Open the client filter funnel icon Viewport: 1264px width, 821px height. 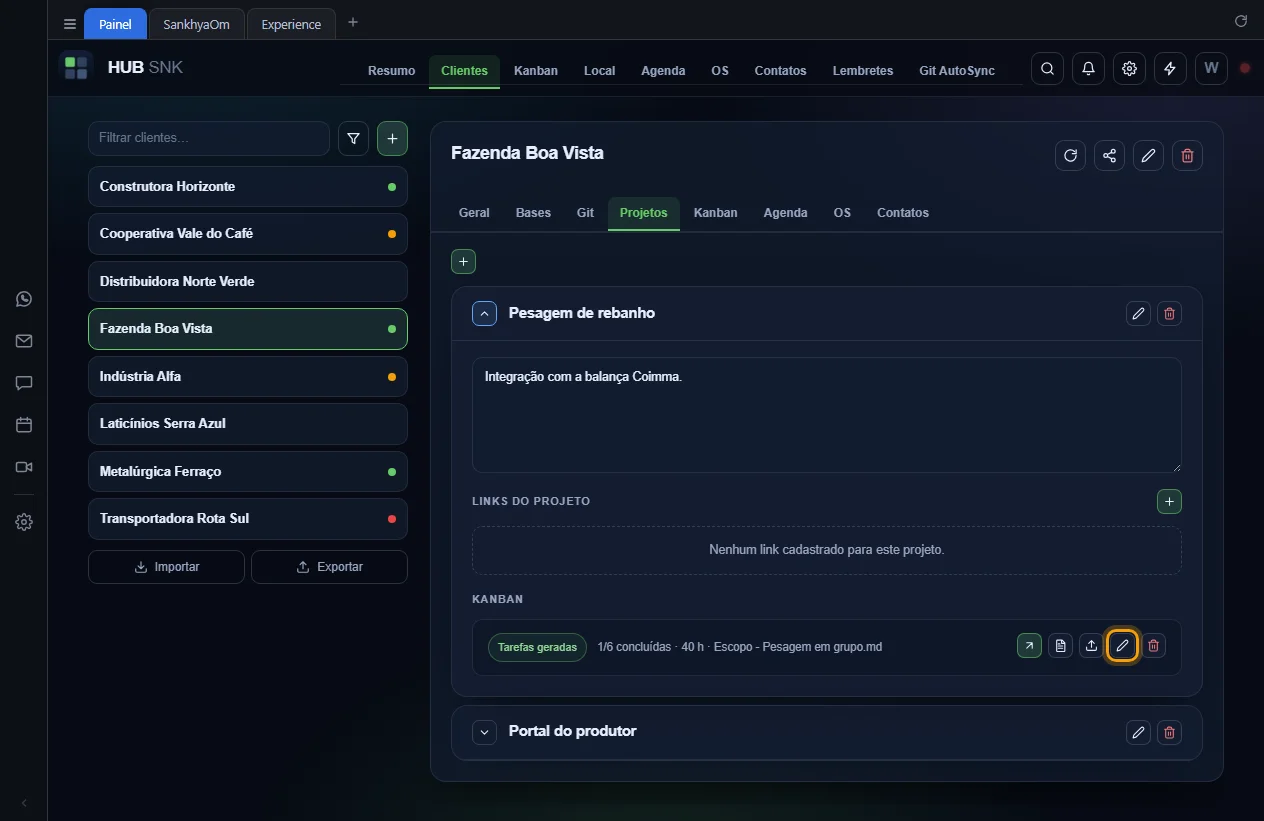tap(354, 139)
